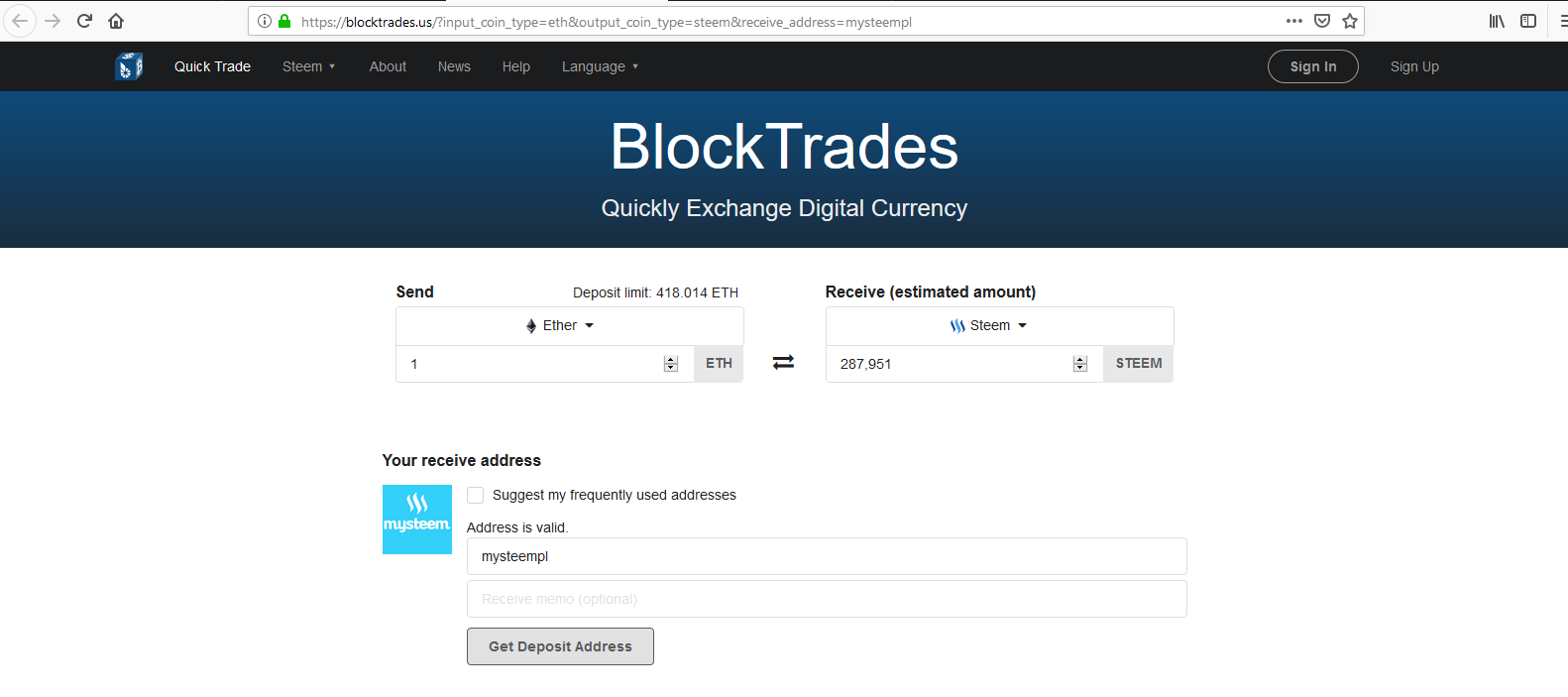
Task: Swap send and receive currencies arrows
Action: click(x=783, y=363)
